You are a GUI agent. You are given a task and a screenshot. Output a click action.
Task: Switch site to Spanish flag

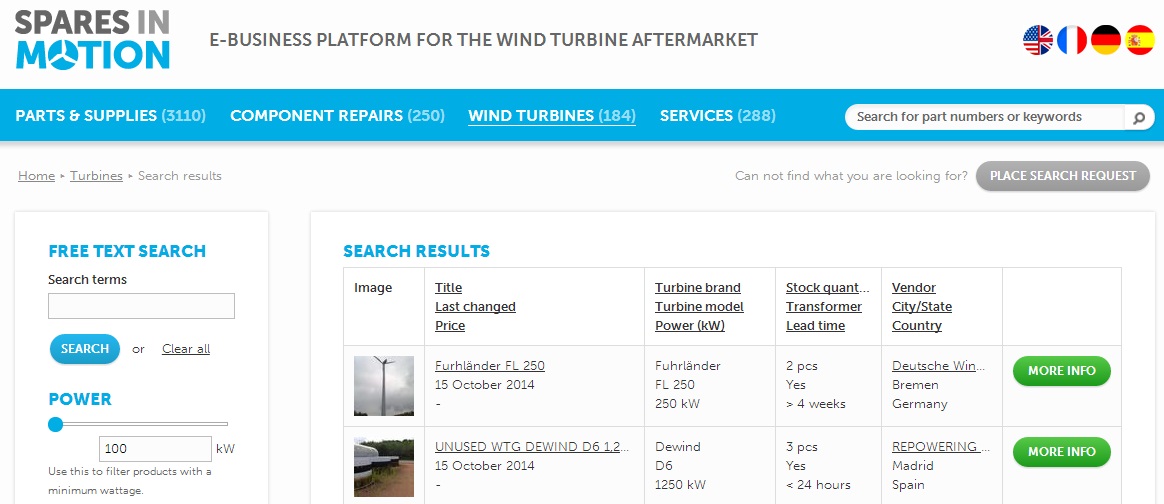[x=1140, y=40]
